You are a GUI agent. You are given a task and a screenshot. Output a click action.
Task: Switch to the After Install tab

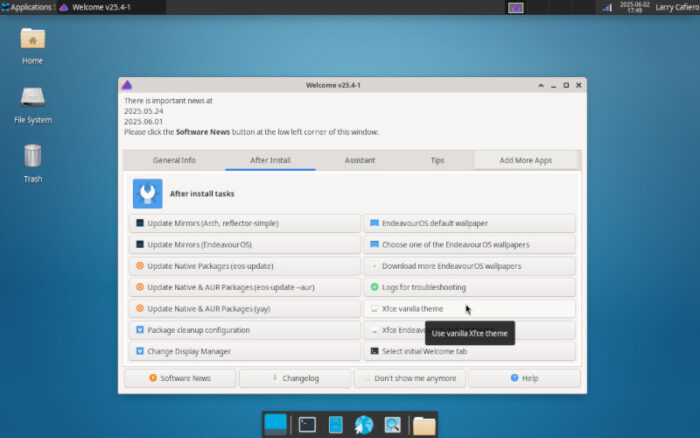(270, 160)
